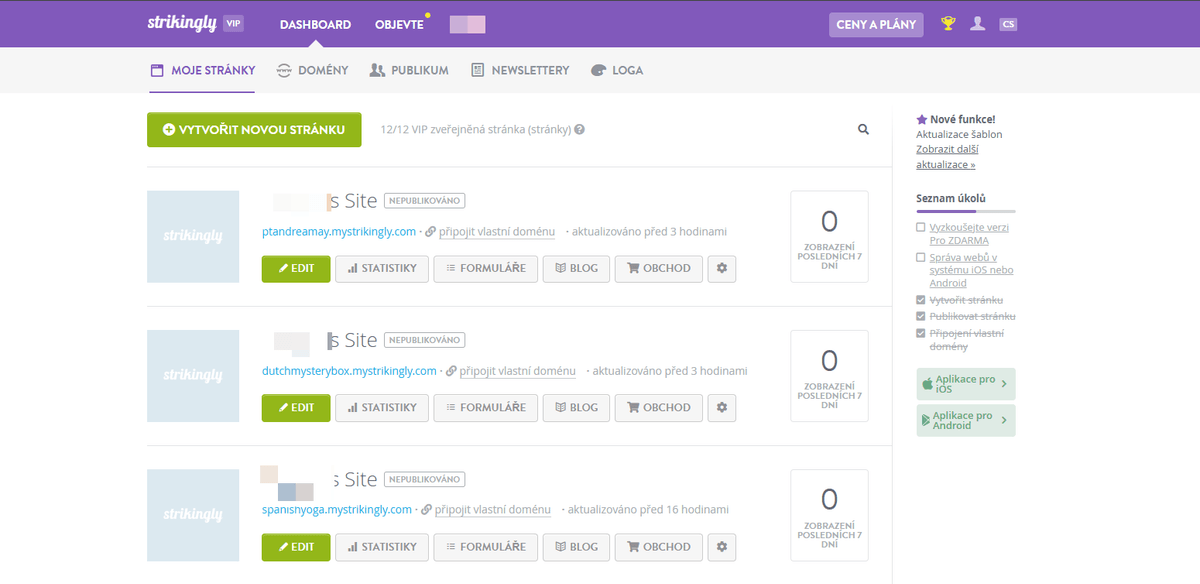This screenshot has width=1200, height=584.
Task: Open thumbnail of dutchmysterybox site
Action: (x=193, y=376)
